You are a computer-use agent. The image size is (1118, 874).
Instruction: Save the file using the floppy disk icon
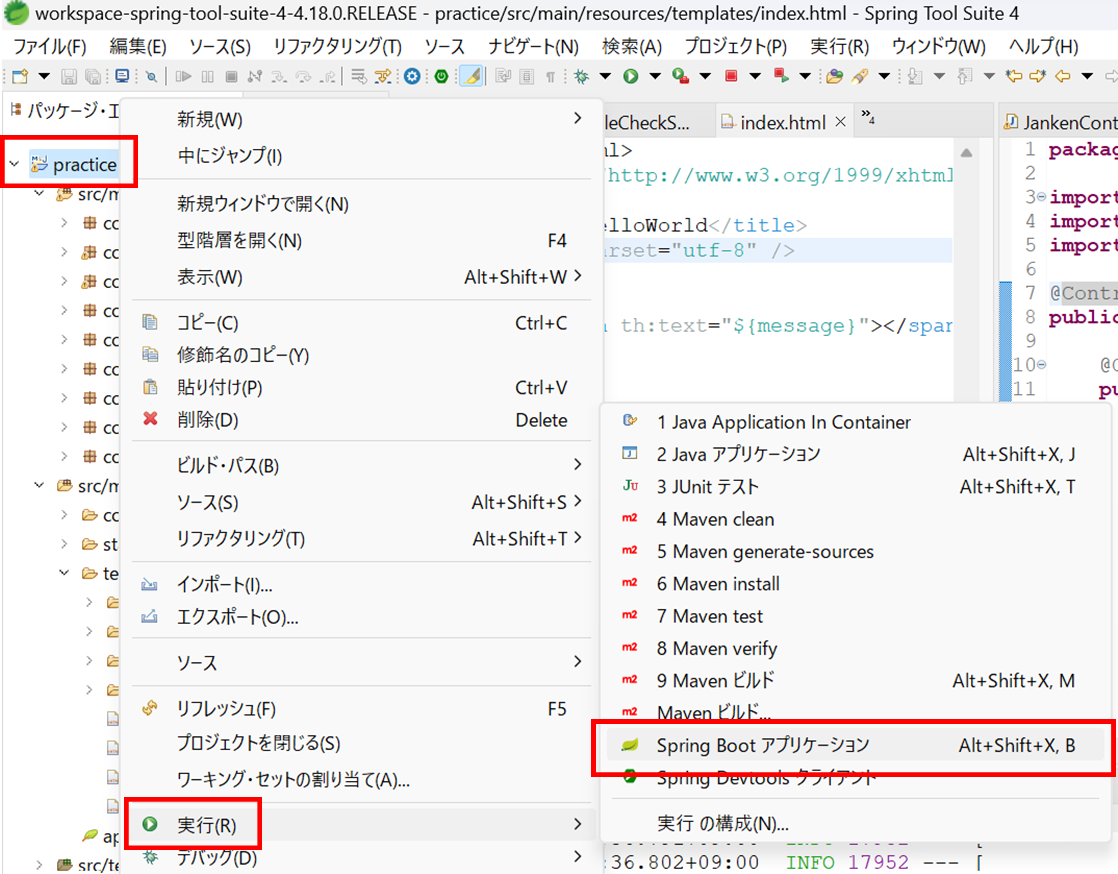click(69, 75)
